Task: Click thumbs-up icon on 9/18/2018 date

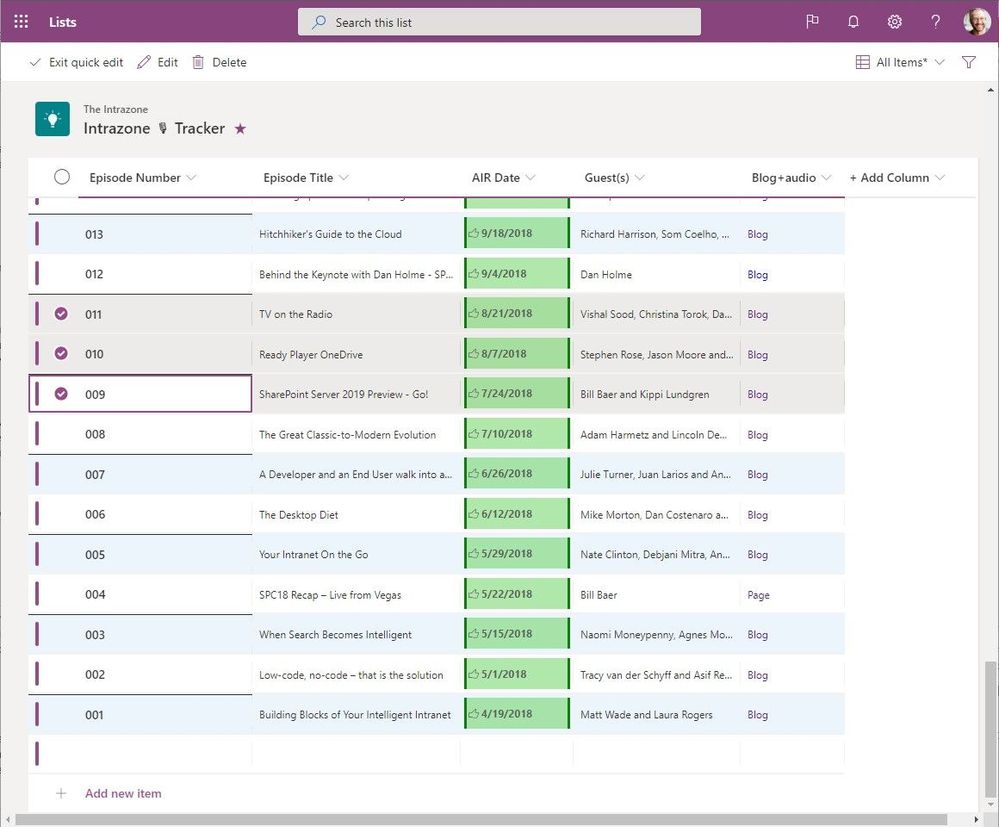Action: [x=473, y=233]
